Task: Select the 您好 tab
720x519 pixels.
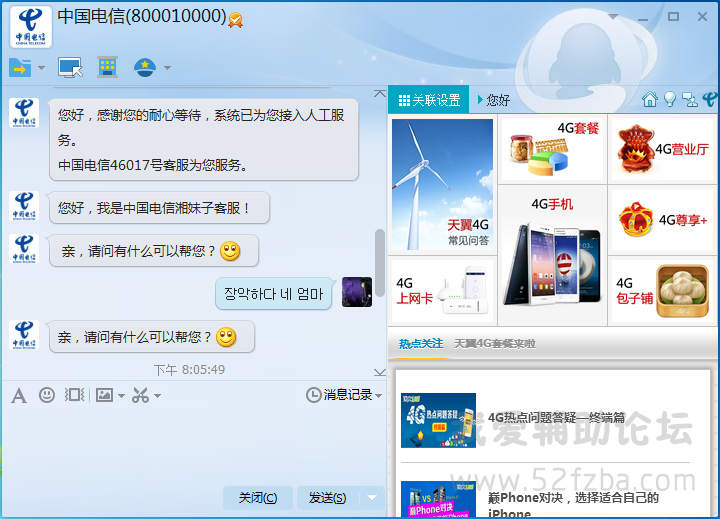Action: point(494,100)
